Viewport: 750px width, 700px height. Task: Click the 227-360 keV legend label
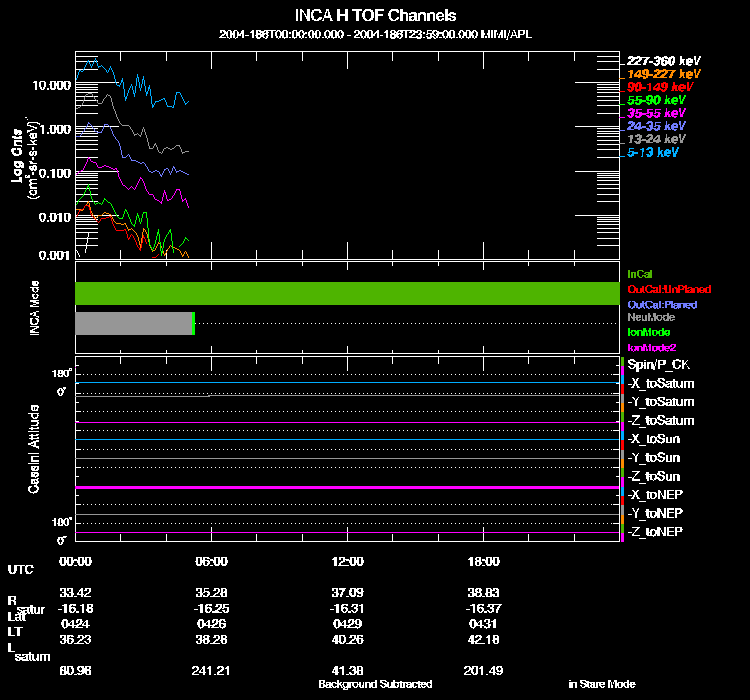(x=663, y=61)
